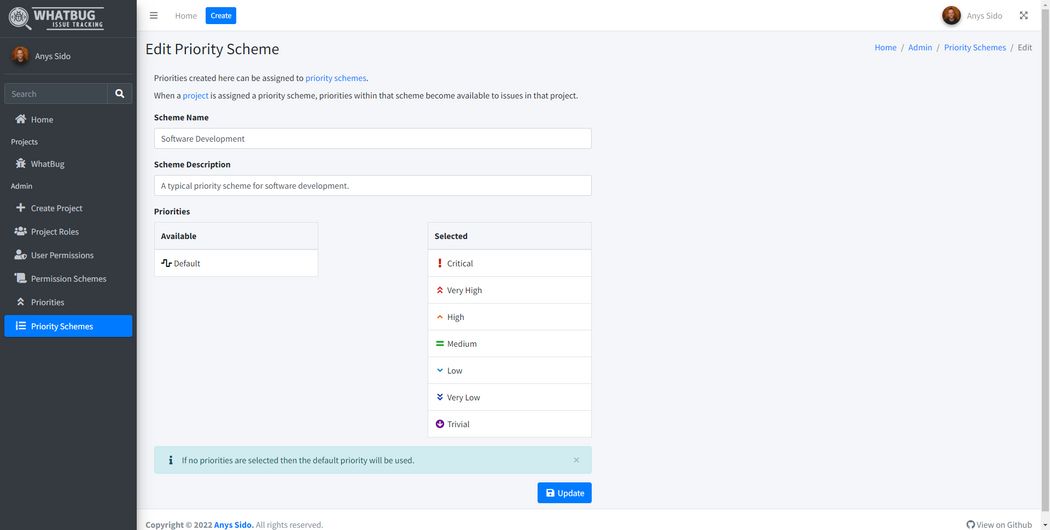This screenshot has height=530, width=1050.
Task: Go to Permission Schemes page
Action: 68,279
